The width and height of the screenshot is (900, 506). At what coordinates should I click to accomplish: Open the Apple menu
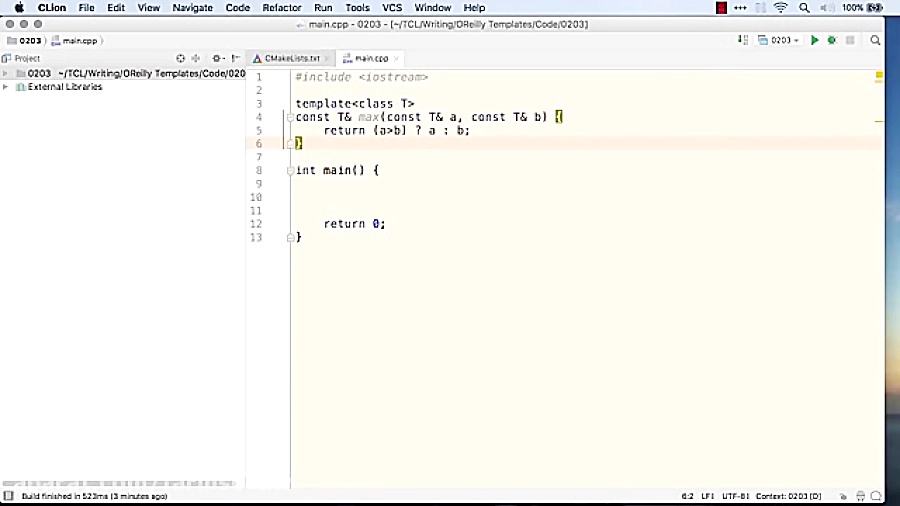pos(19,8)
